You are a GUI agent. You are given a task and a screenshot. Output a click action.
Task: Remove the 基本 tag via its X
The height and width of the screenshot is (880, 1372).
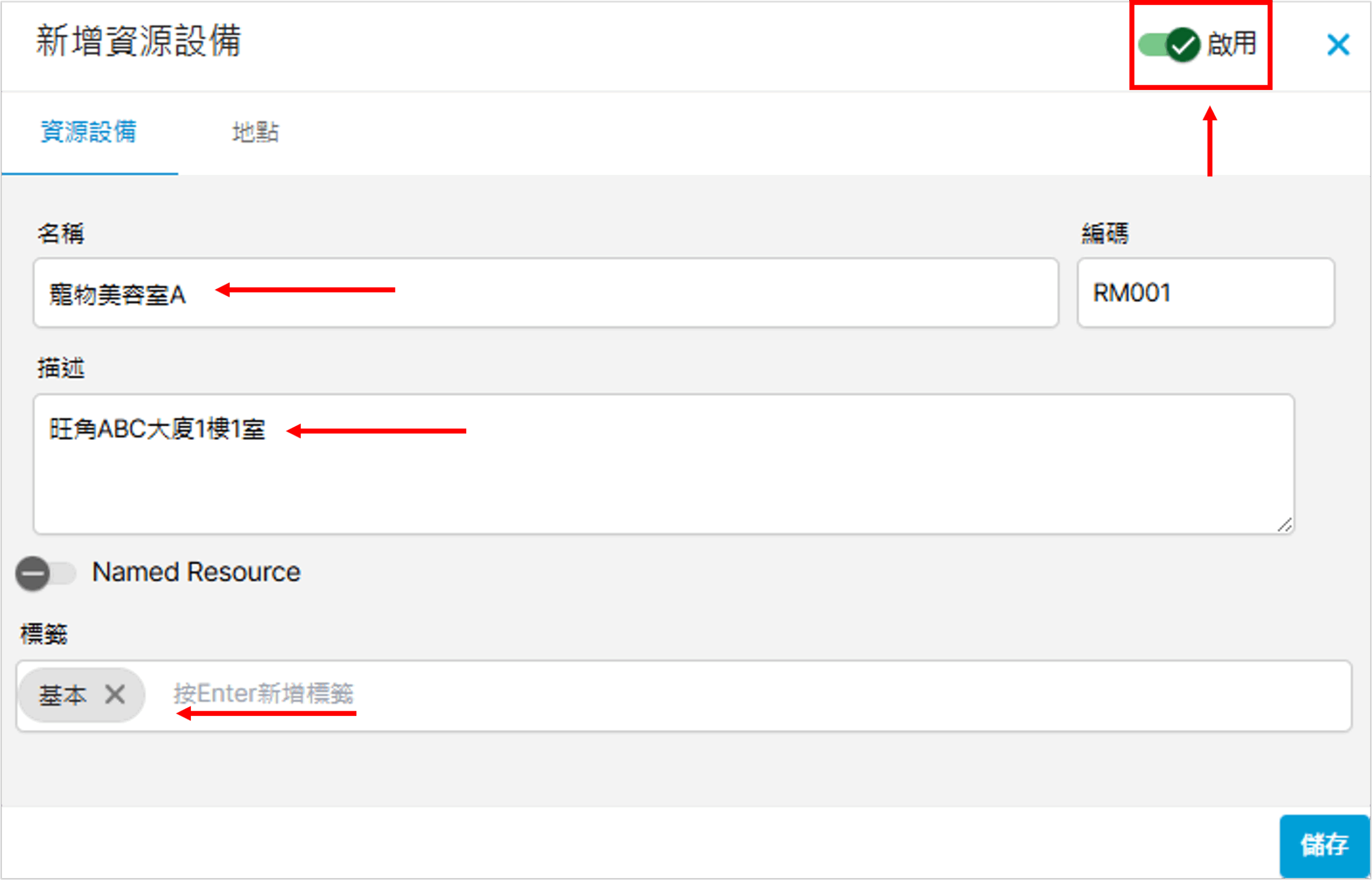point(115,695)
